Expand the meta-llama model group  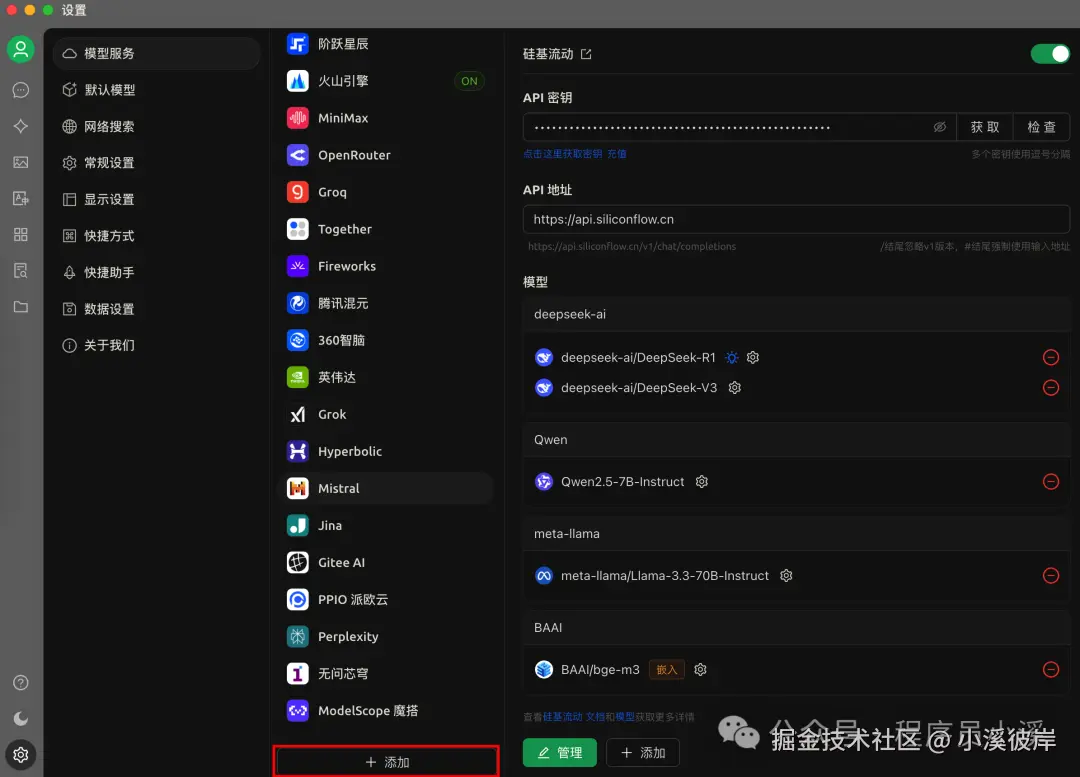click(x=795, y=533)
